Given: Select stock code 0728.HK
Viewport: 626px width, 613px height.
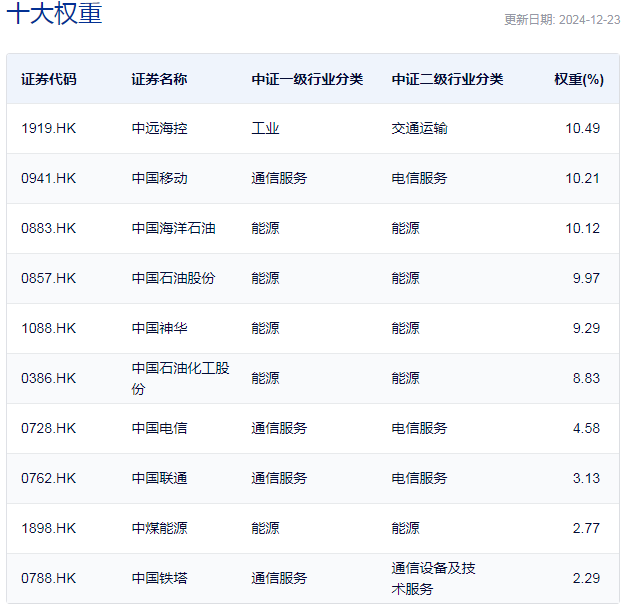Looking at the screenshot, I should point(48,428).
